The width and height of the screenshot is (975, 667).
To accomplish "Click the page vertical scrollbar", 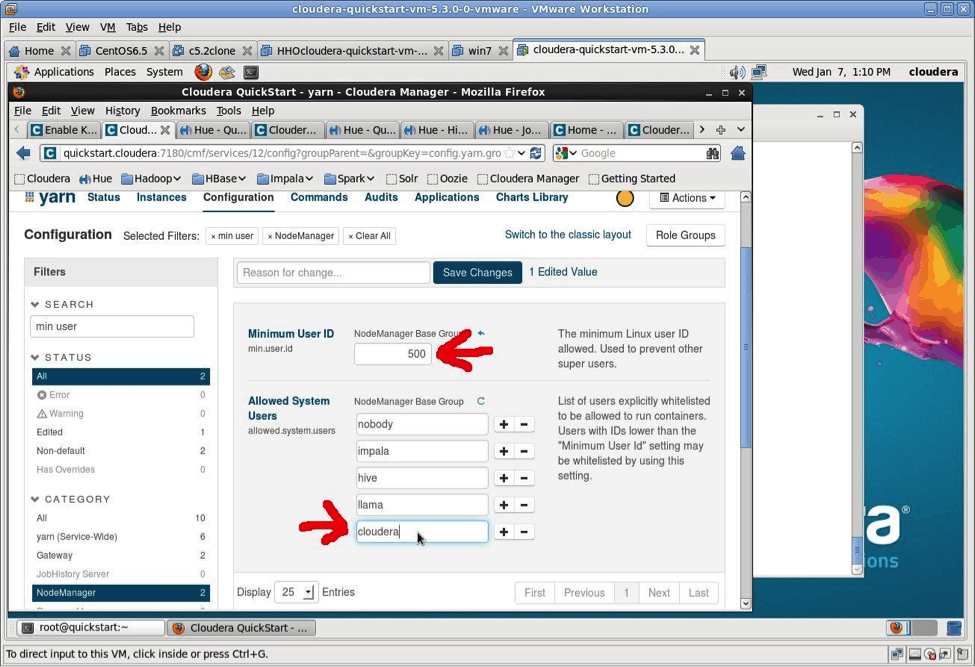I will coord(745,400).
